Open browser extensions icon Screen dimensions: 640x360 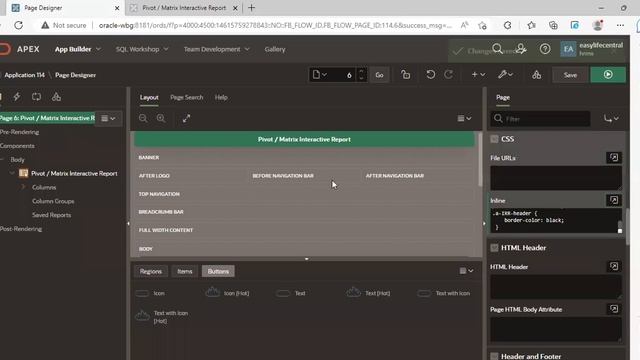click(507, 25)
